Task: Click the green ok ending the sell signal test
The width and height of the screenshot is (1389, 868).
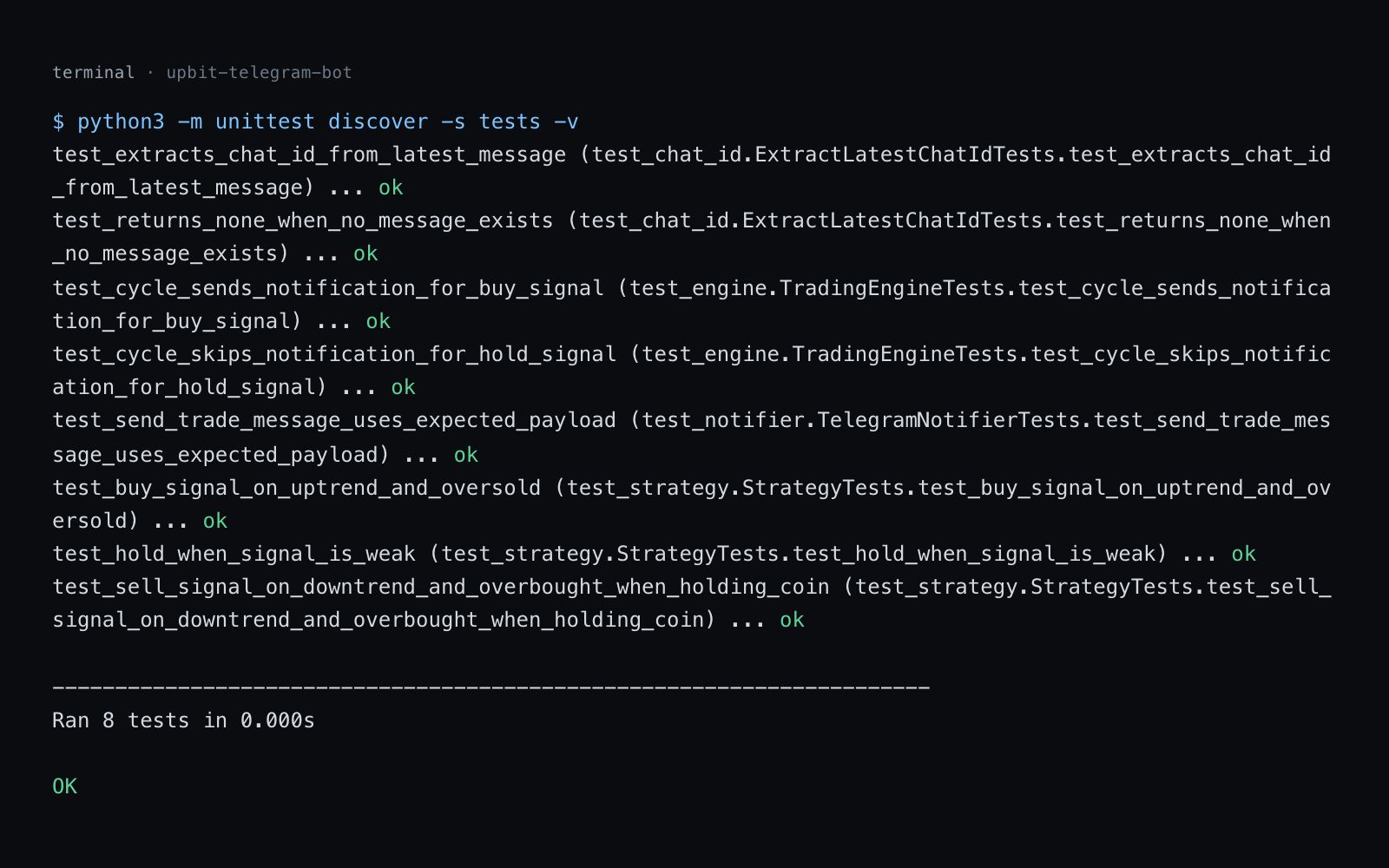Action: point(793,620)
